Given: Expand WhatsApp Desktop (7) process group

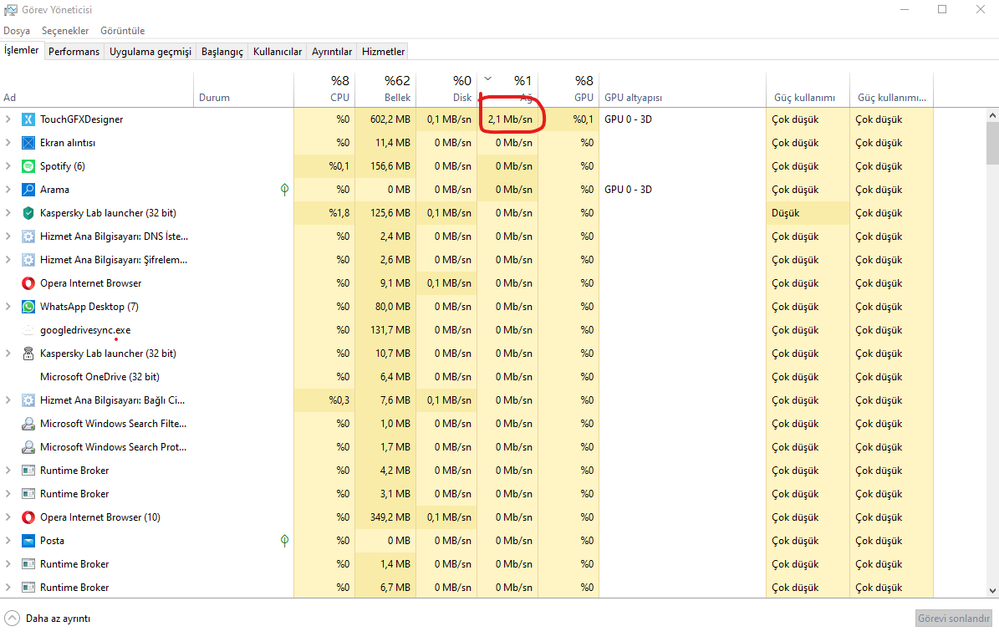Looking at the screenshot, I should pos(8,307).
